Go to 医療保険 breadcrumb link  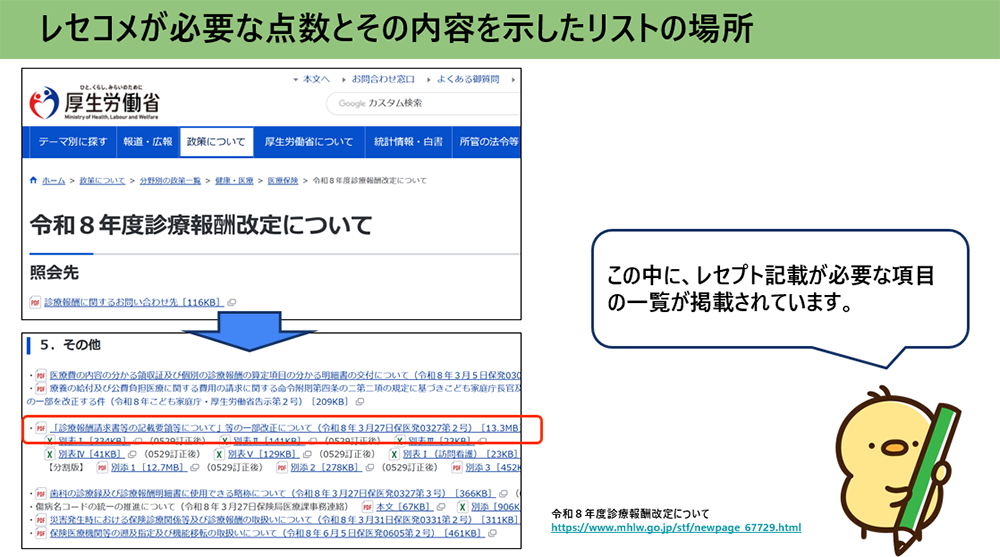283,181
